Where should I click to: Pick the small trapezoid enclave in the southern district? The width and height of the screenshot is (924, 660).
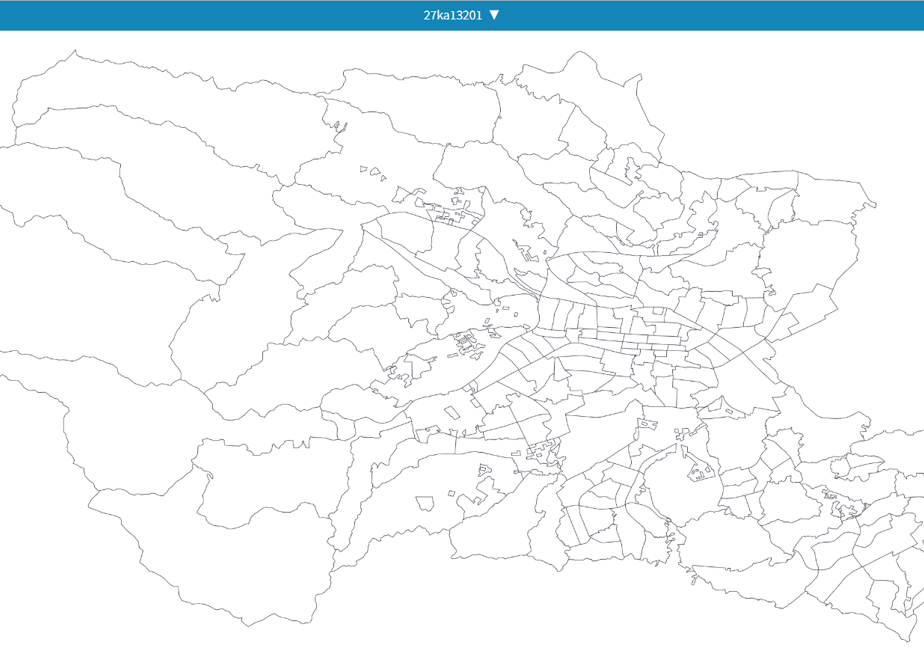click(425, 503)
